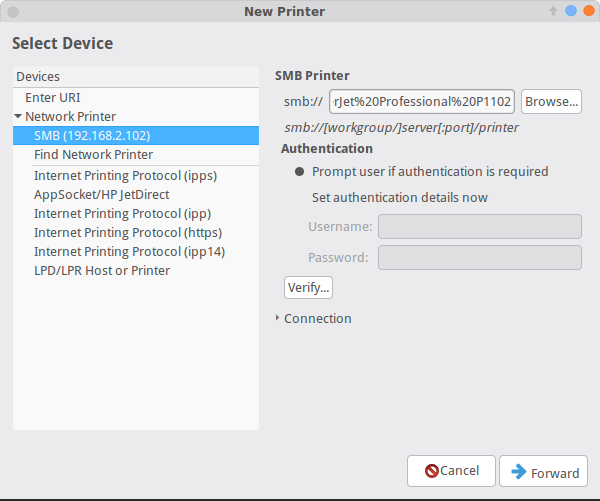The image size is (600, 501).
Task: Click the red Cancel button icon
Action: click(x=432, y=471)
